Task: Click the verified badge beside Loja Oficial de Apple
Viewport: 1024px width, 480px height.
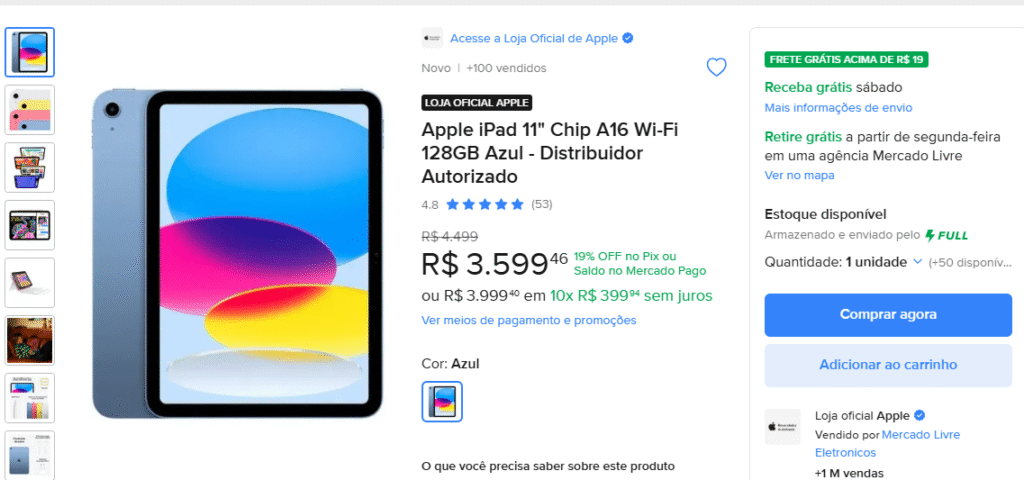Action: (628, 39)
